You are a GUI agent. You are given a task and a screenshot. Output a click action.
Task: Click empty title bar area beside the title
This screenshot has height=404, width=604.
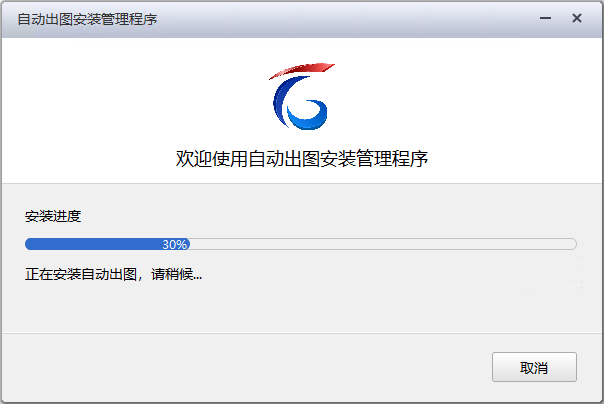[x=347, y=19]
